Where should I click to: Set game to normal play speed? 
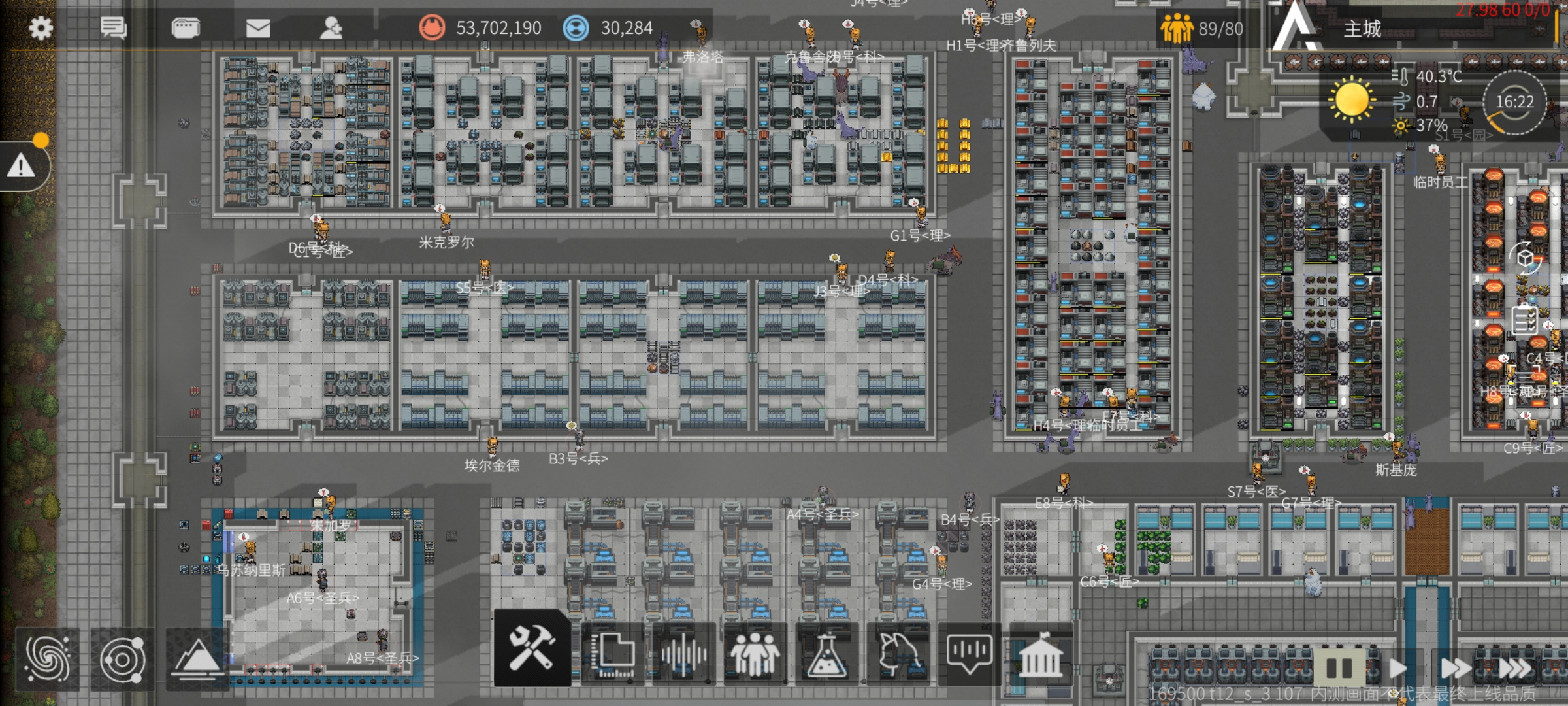1397,668
